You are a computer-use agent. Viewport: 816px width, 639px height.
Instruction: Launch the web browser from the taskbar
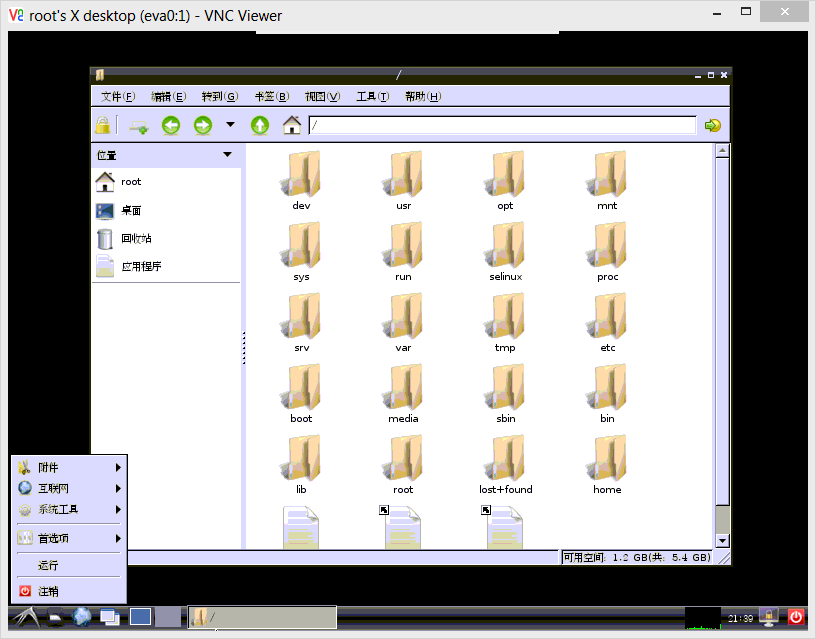(x=82, y=617)
